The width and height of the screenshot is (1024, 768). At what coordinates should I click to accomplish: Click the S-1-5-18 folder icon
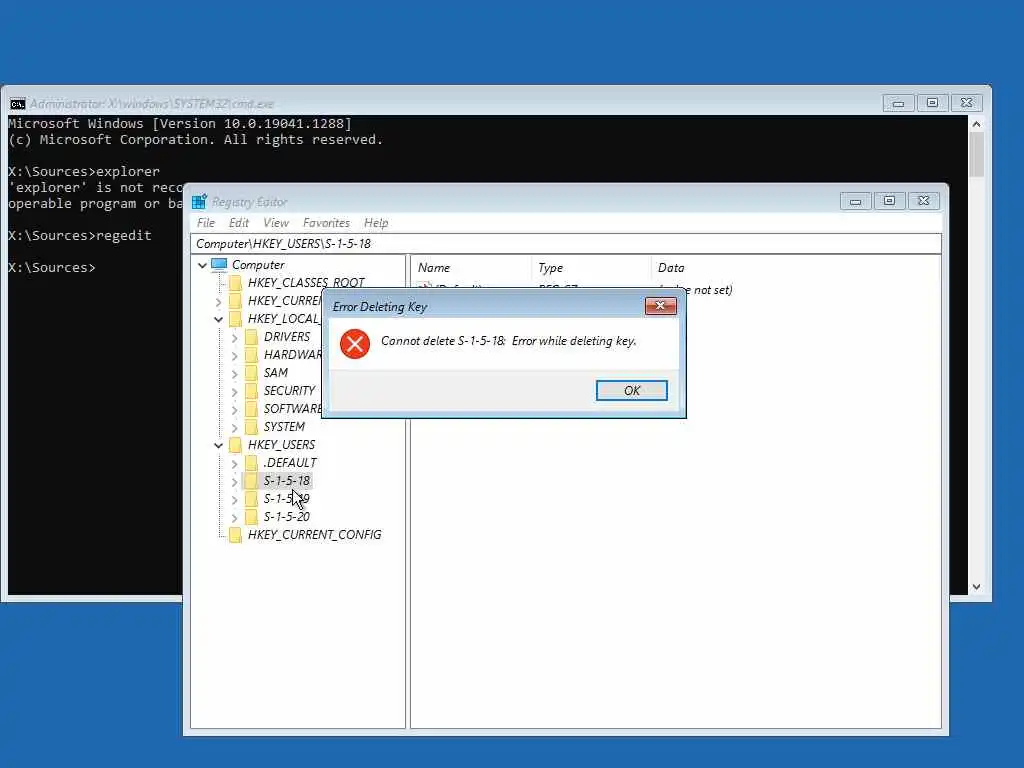pyautogui.click(x=251, y=481)
